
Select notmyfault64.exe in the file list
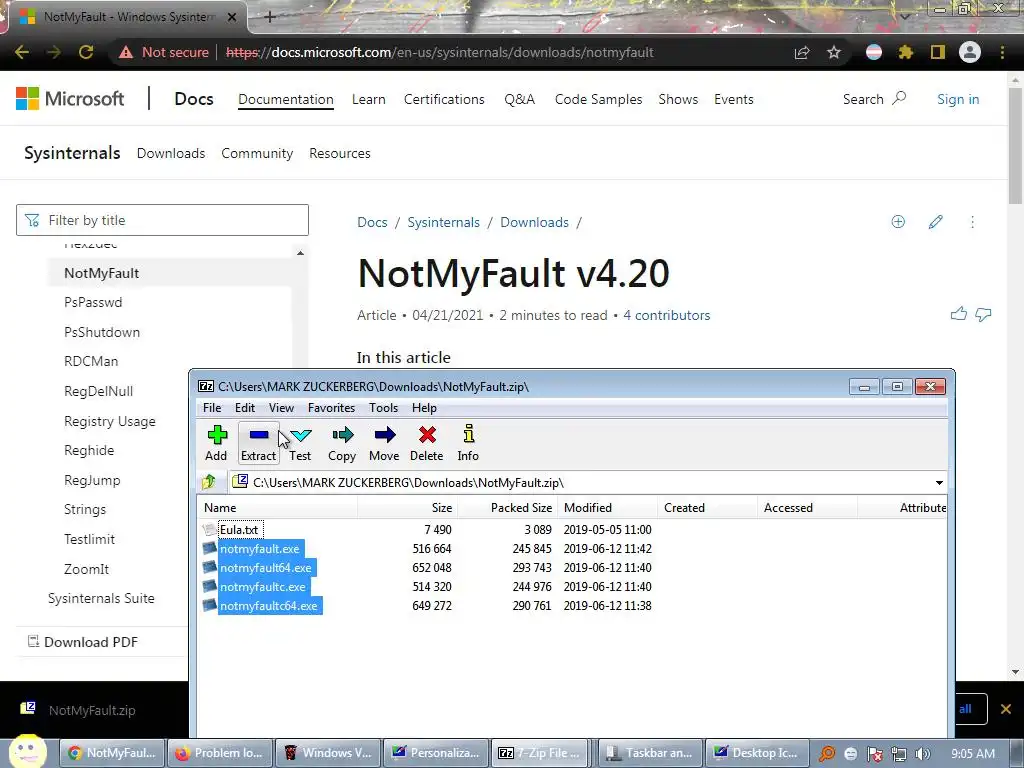(x=266, y=568)
